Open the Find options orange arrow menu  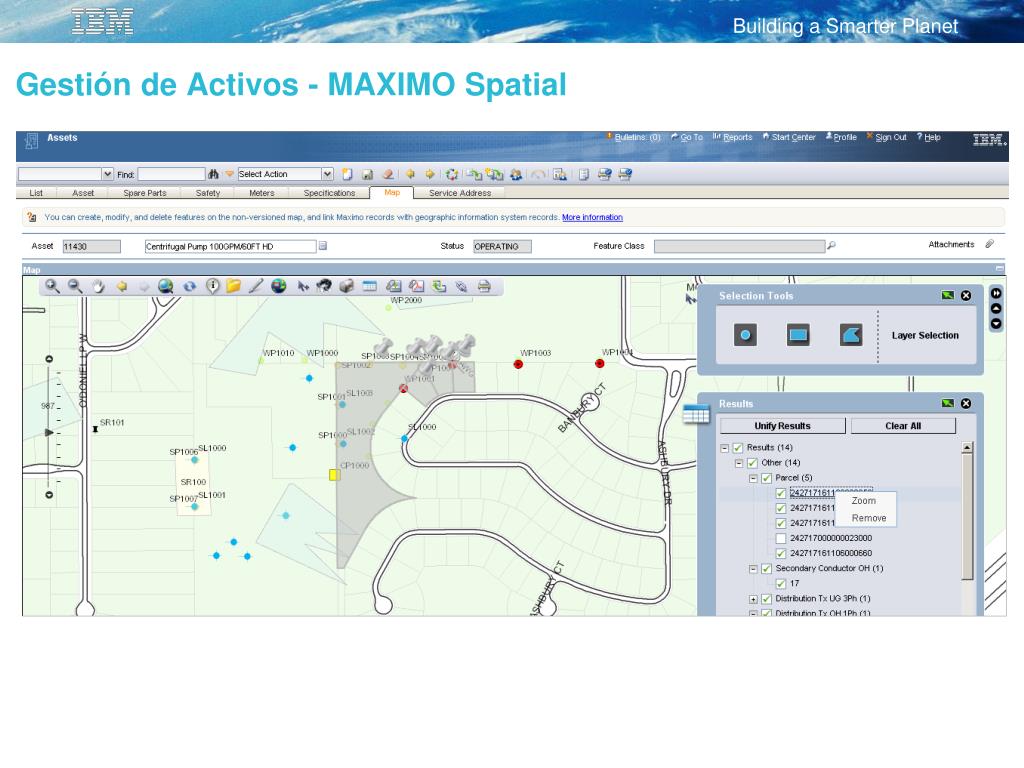click(x=229, y=174)
